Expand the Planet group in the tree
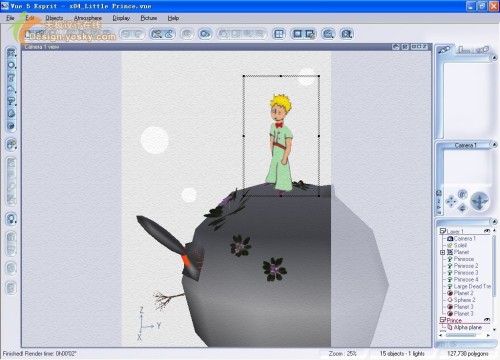Image resolution: width=500 pixels, height=360 pixels. [x=443, y=252]
